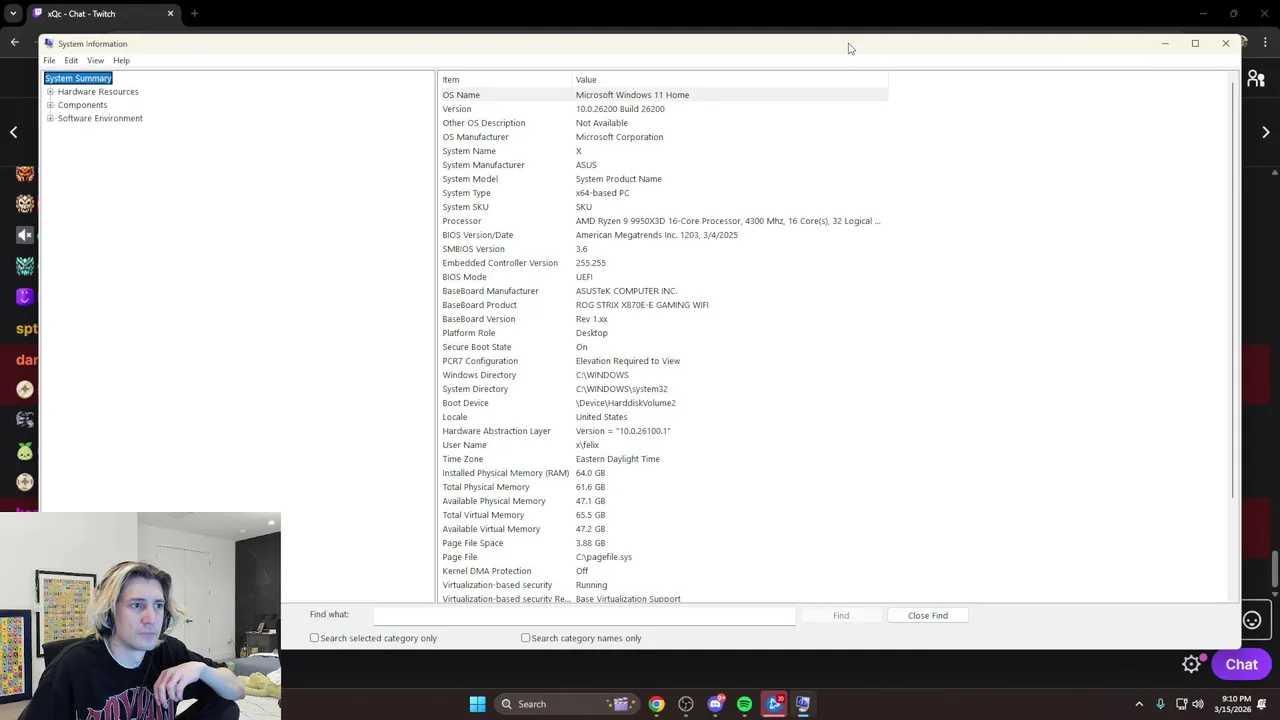Expand the Components node
This screenshot has height=720, width=1280.
[50, 105]
